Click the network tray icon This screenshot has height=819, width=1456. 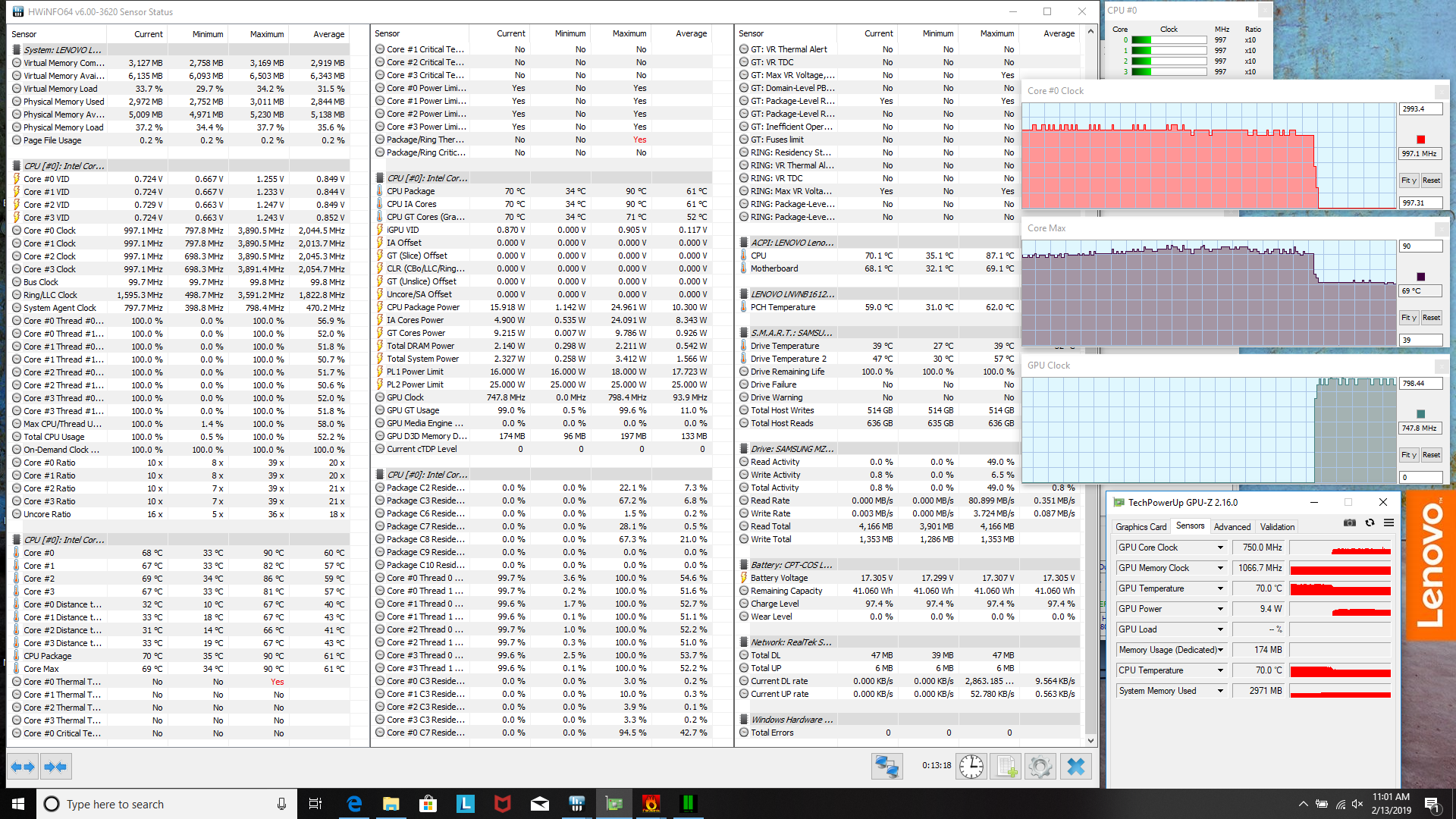tap(1340, 804)
